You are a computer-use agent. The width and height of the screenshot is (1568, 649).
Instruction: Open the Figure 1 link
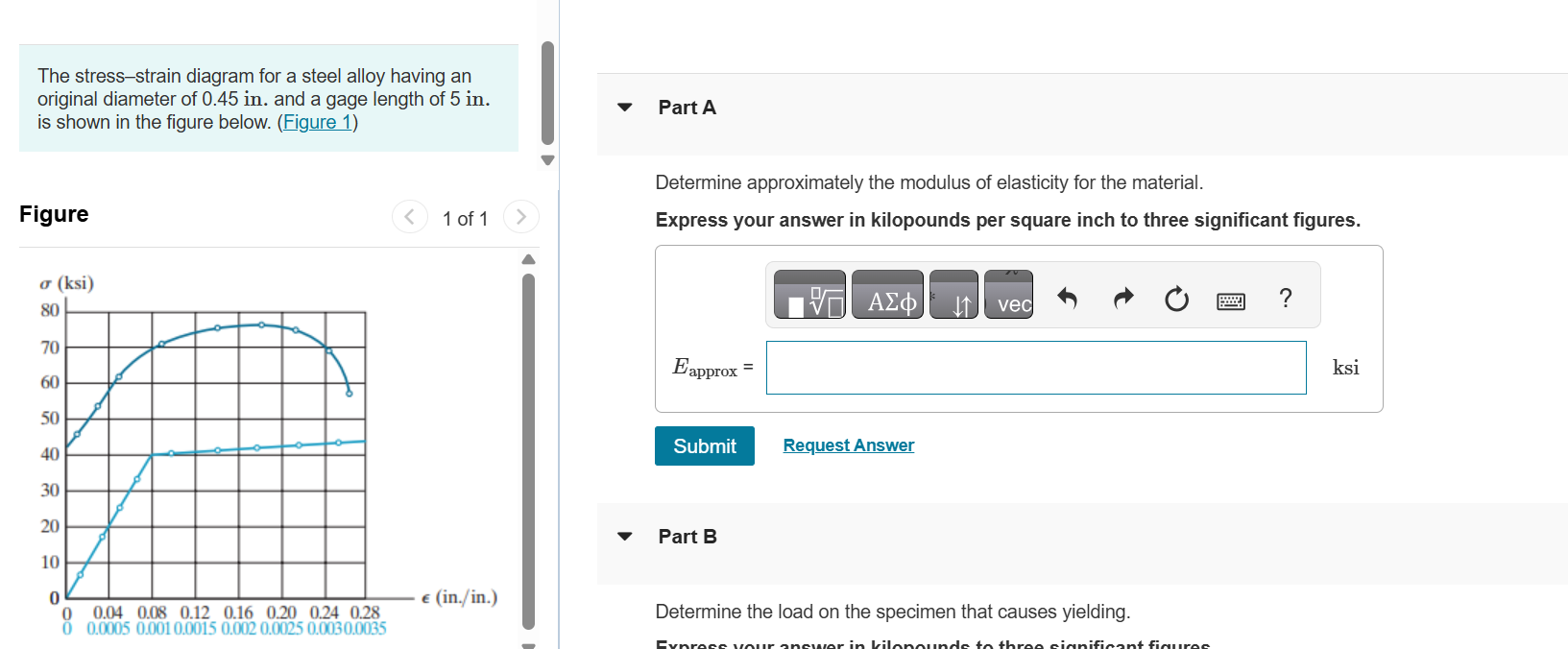[x=318, y=122]
